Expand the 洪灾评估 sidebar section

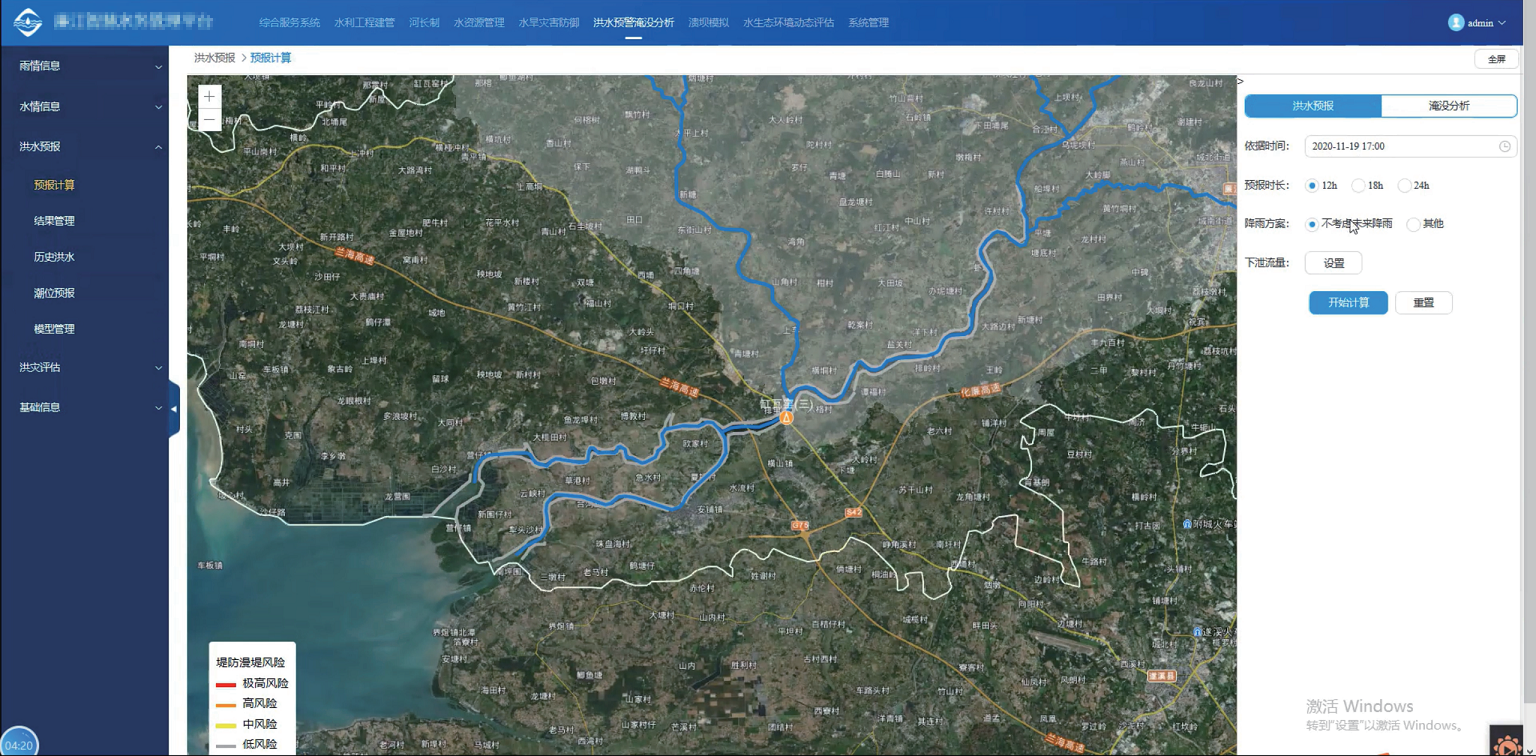(x=84, y=367)
